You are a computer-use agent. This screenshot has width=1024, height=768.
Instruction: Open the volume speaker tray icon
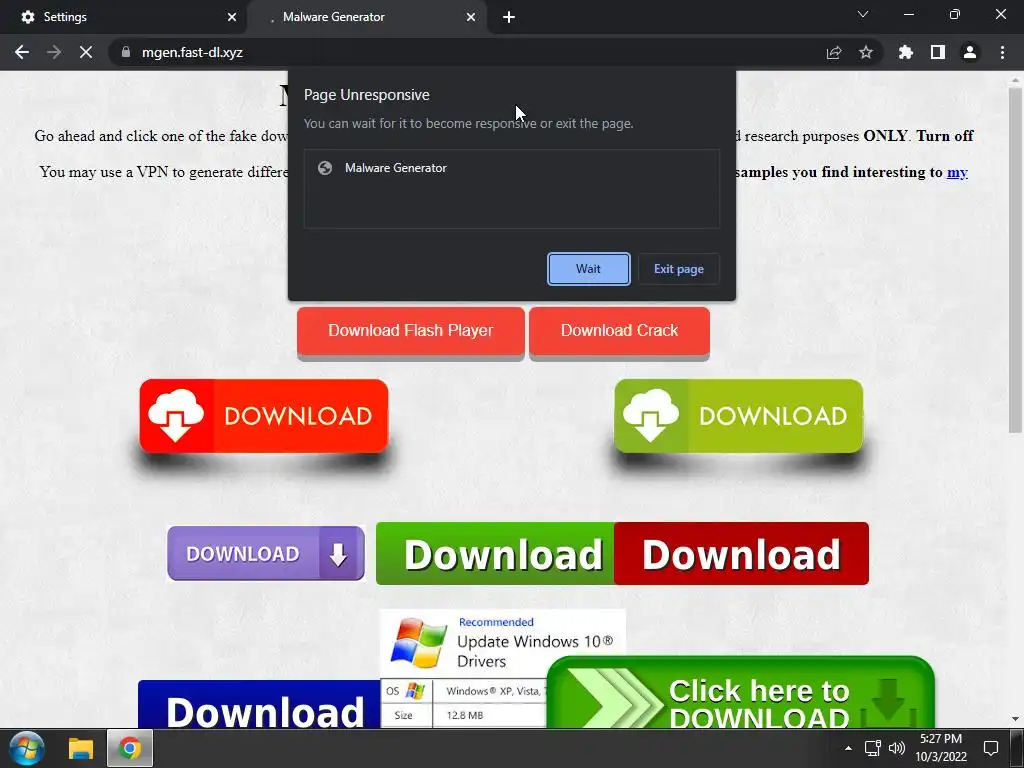(897, 748)
